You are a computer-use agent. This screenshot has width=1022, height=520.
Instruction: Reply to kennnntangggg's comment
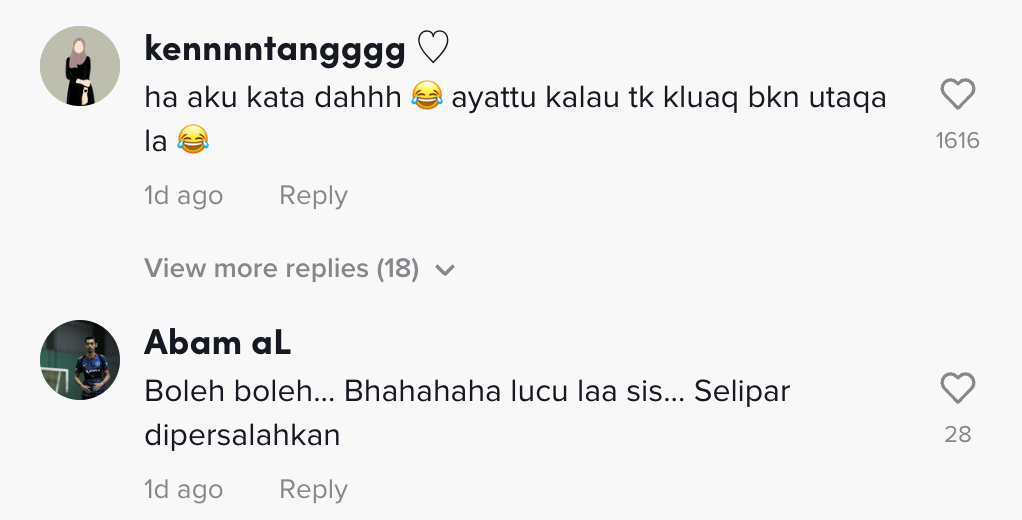click(x=313, y=196)
